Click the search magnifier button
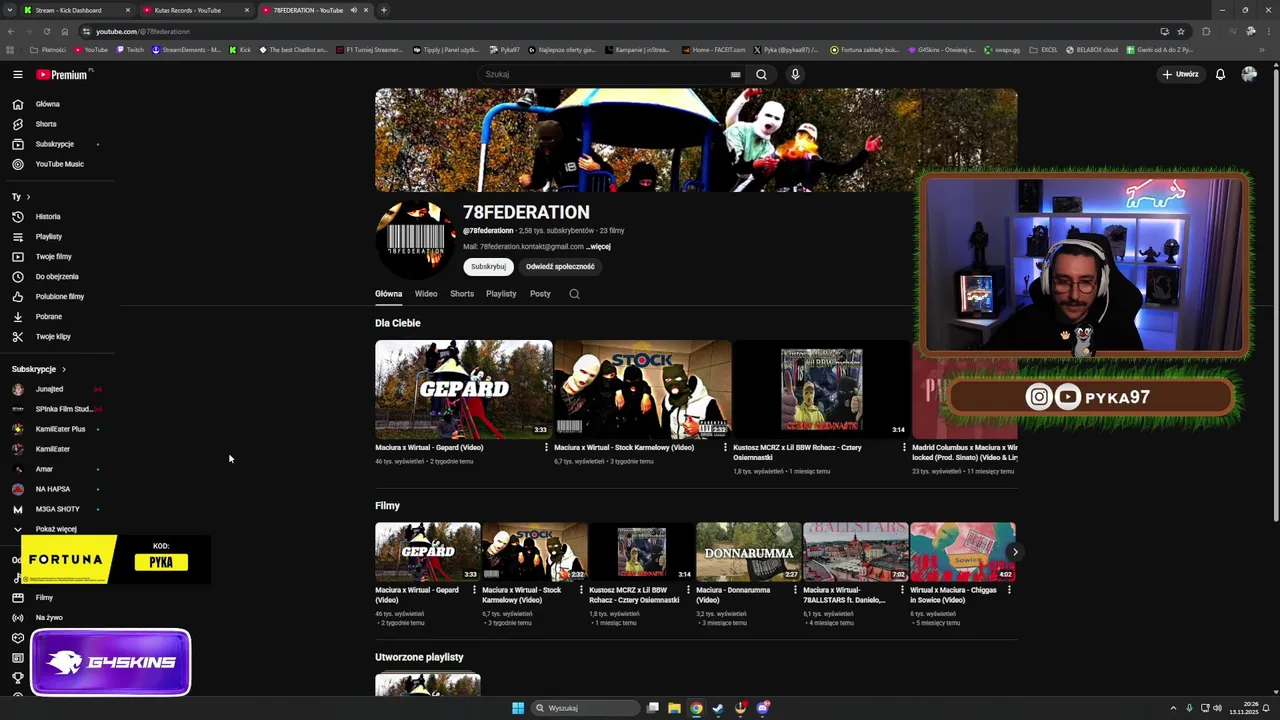Viewport: 1280px width, 720px height. pos(761,74)
